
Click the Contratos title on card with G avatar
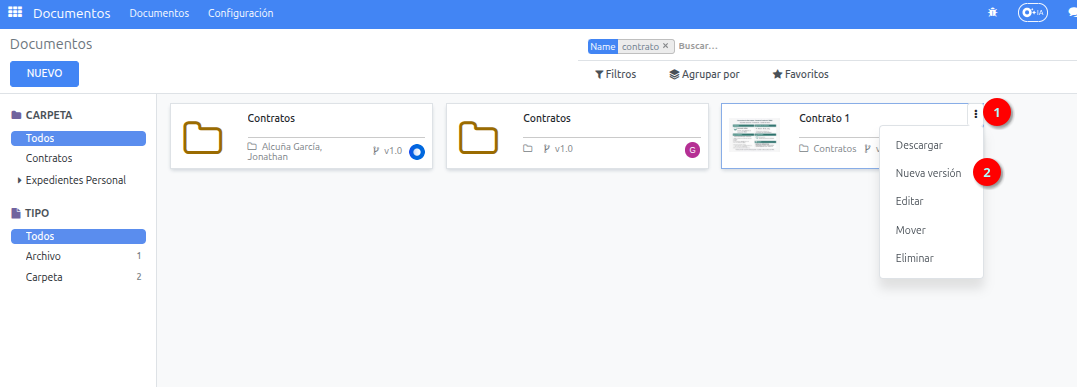[547, 118]
